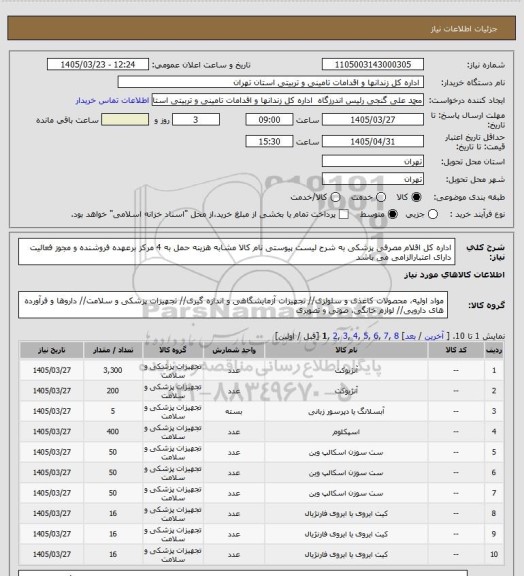Open results page 7
Viewport: 524px width, 576px height.
pyautogui.click(x=386, y=336)
